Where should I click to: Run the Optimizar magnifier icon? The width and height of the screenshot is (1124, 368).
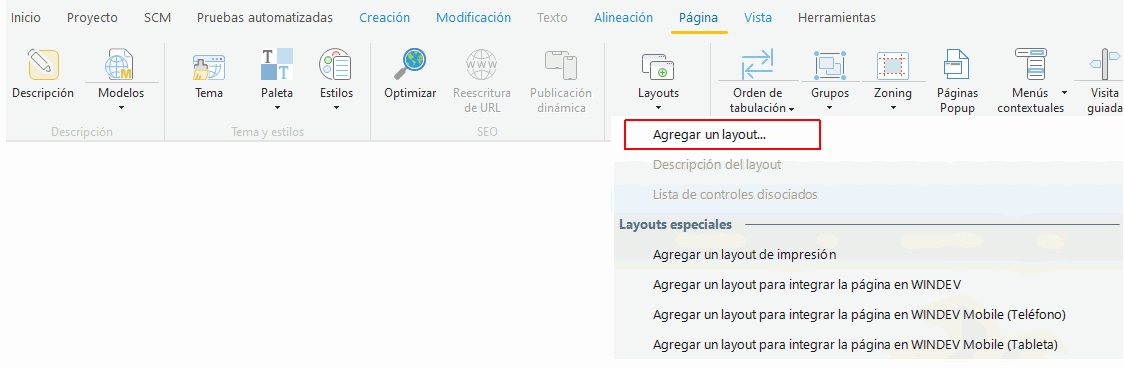(x=410, y=64)
